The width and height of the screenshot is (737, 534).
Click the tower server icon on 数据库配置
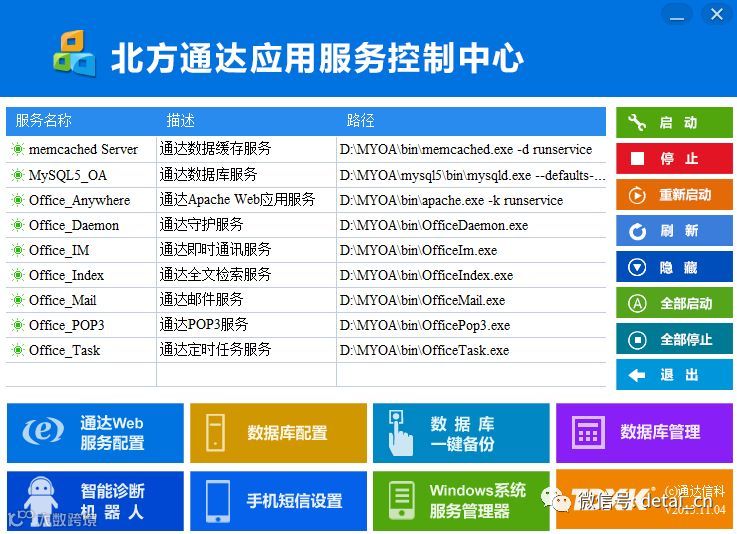(x=215, y=432)
